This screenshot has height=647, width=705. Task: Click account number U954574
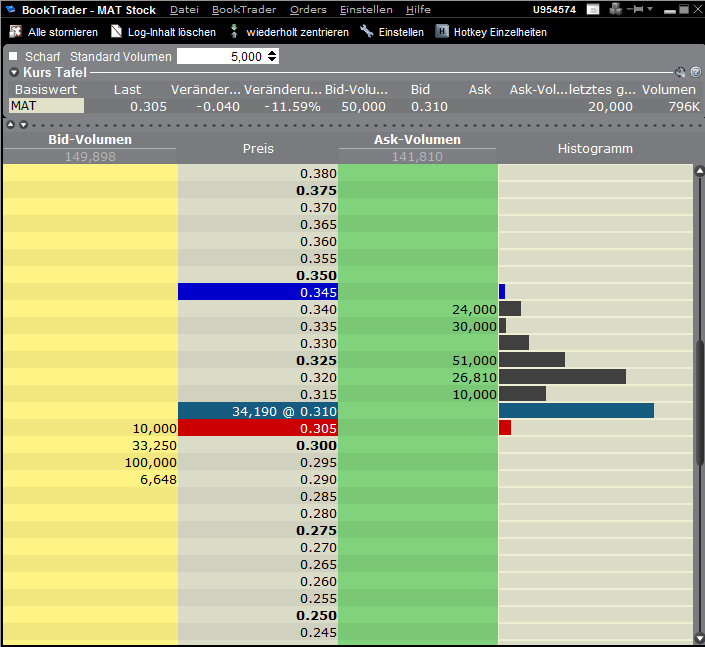click(554, 9)
